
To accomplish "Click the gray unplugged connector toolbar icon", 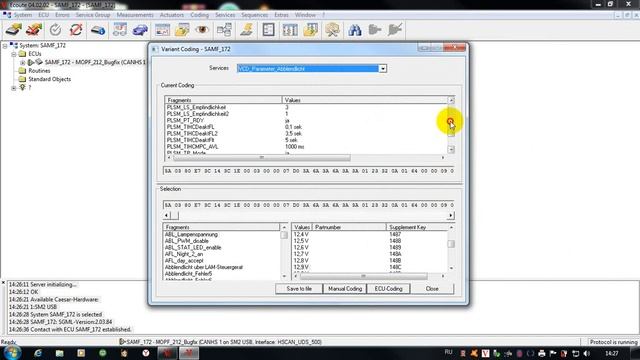I will (x=395, y=30).
